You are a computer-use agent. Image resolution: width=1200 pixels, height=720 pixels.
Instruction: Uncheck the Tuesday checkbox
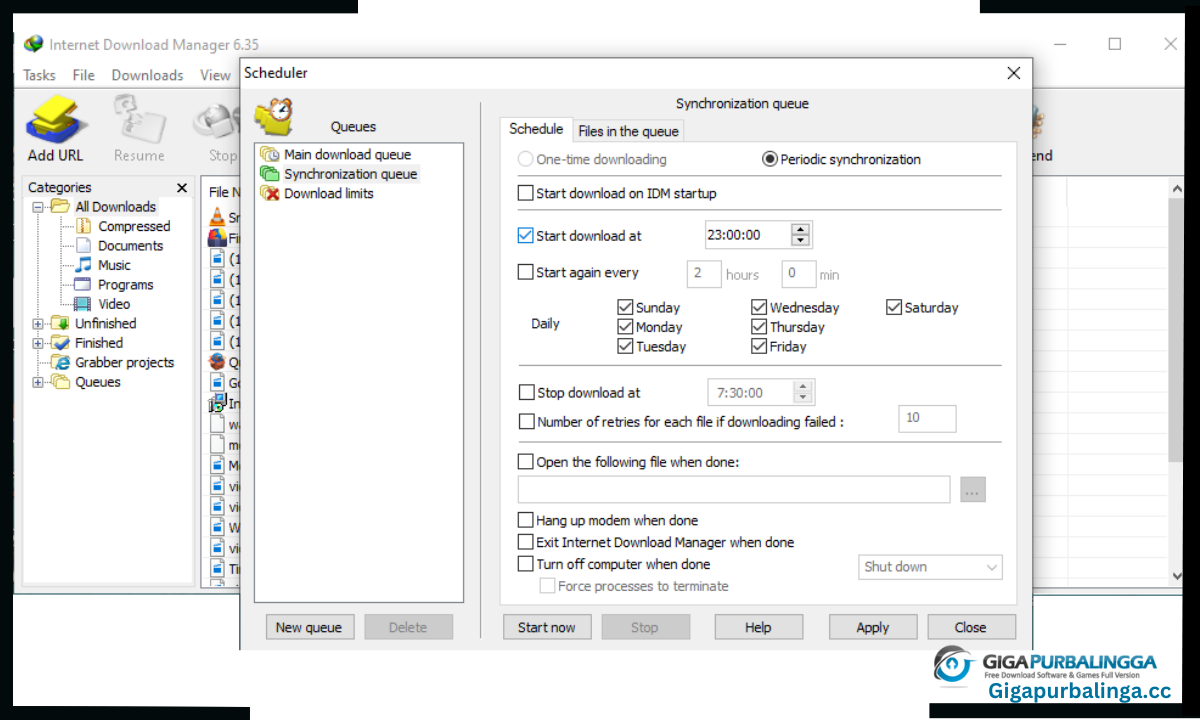[626, 346]
